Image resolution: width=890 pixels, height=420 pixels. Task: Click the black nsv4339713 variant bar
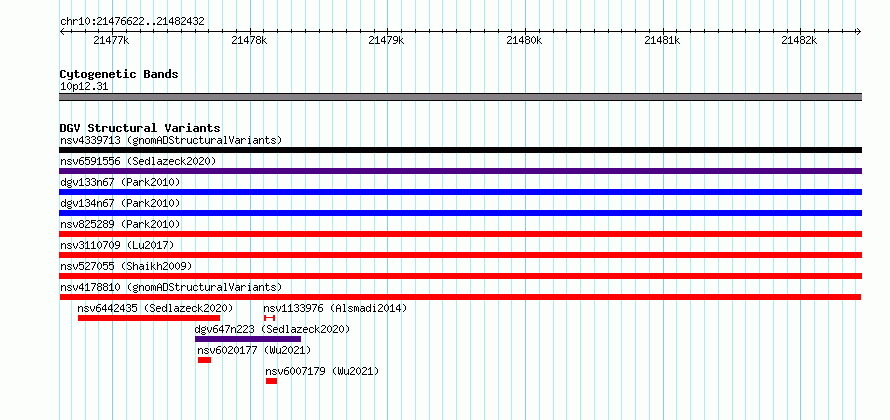click(x=460, y=150)
